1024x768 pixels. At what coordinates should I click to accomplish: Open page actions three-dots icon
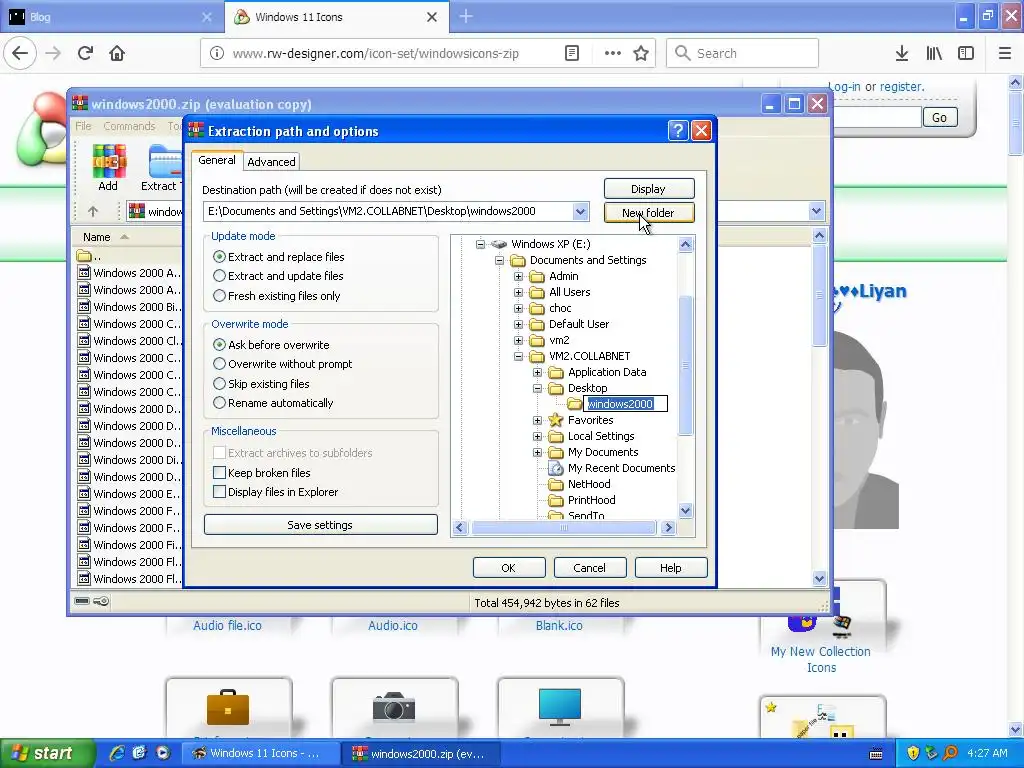[x=613, y=53]
